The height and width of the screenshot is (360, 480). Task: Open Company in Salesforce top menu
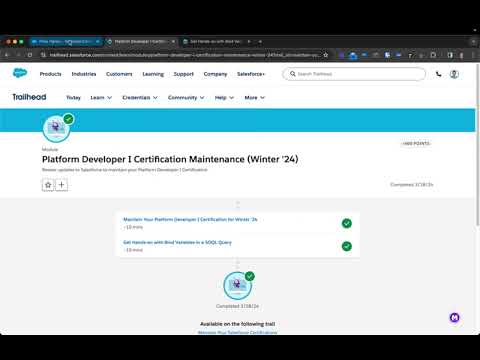[215, 74]
